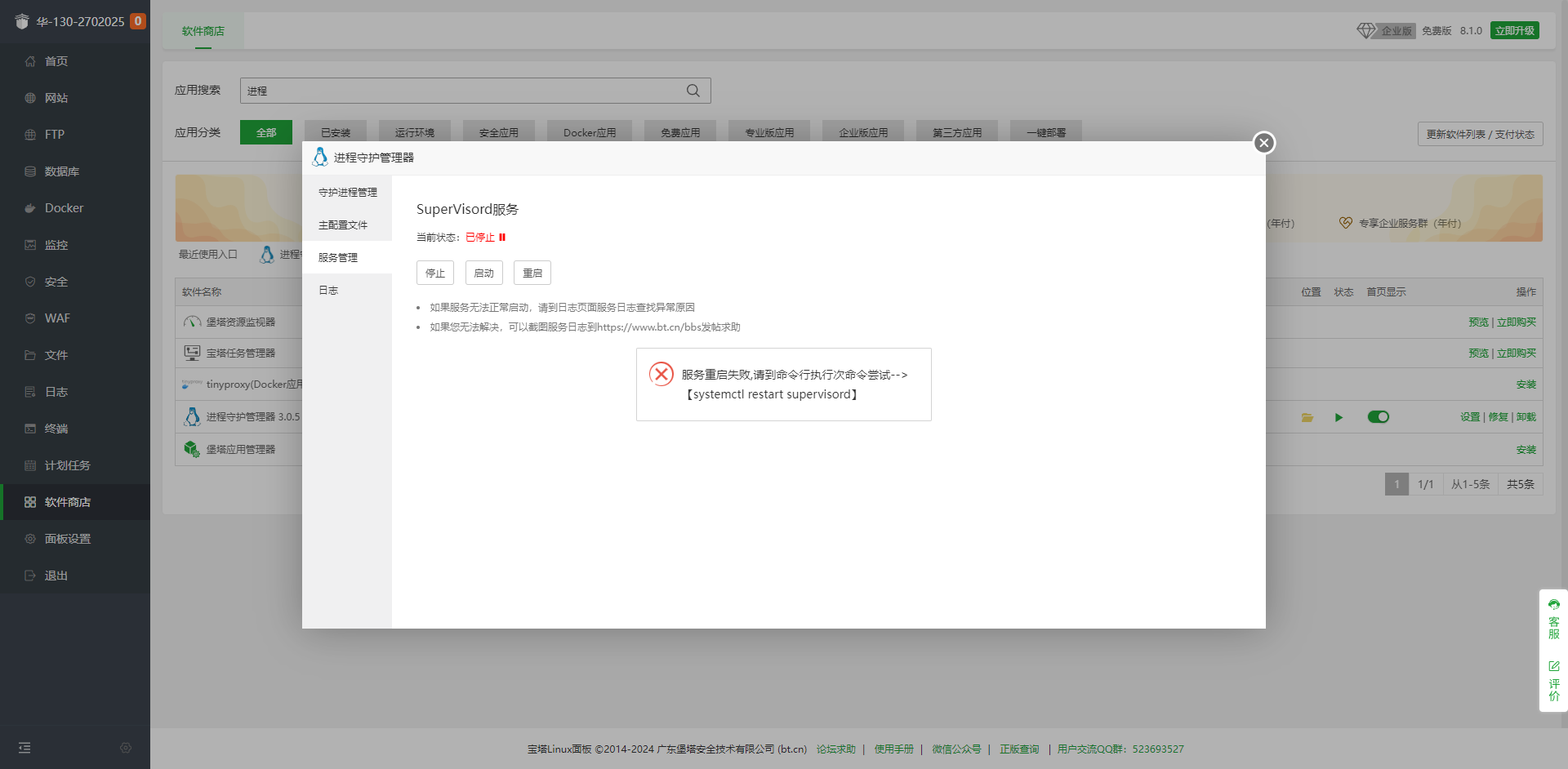Click the 立即升级 upgrade button

click(1515, 29)
